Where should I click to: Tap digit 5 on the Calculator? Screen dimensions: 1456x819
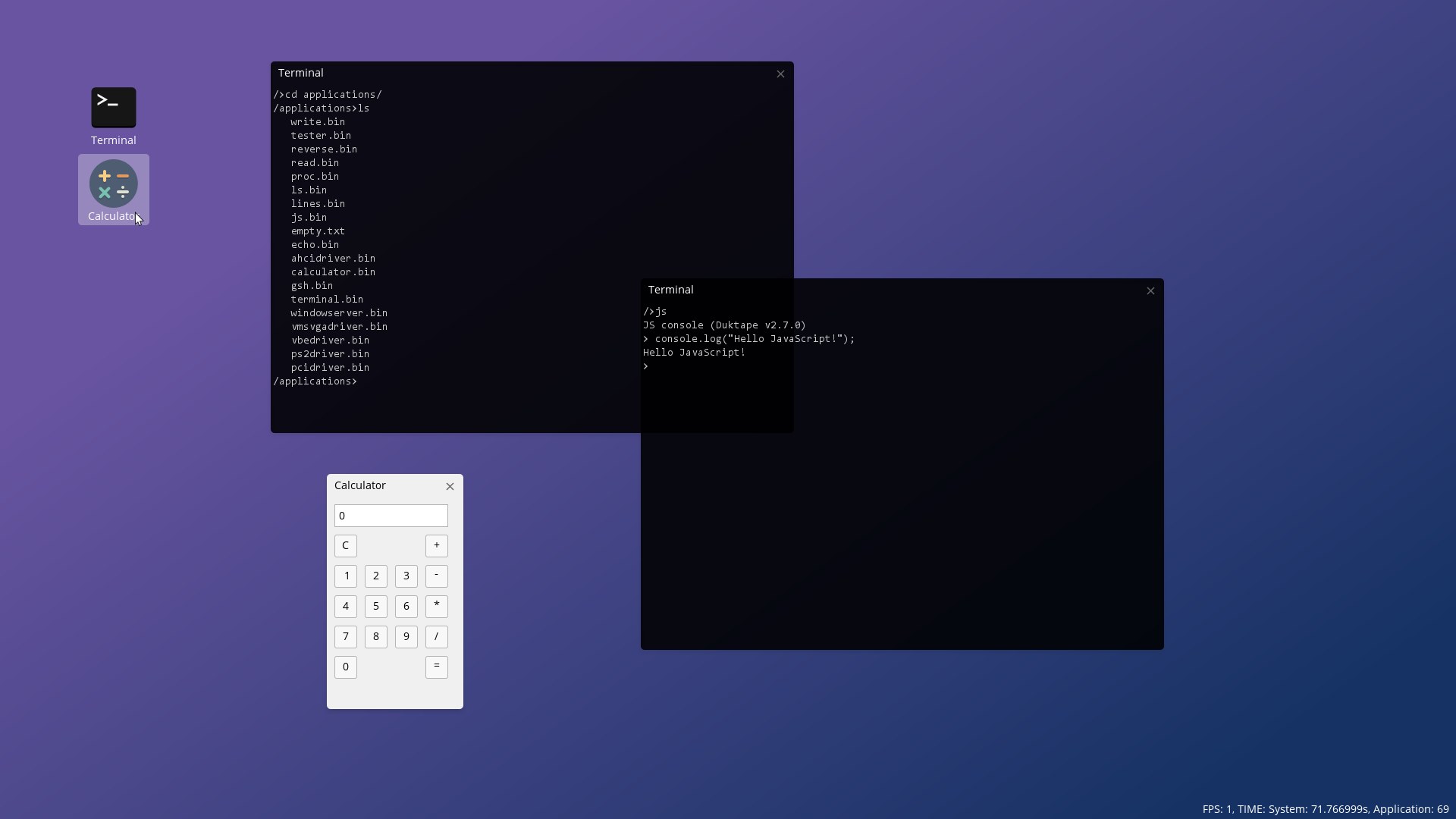coord(376,607)
